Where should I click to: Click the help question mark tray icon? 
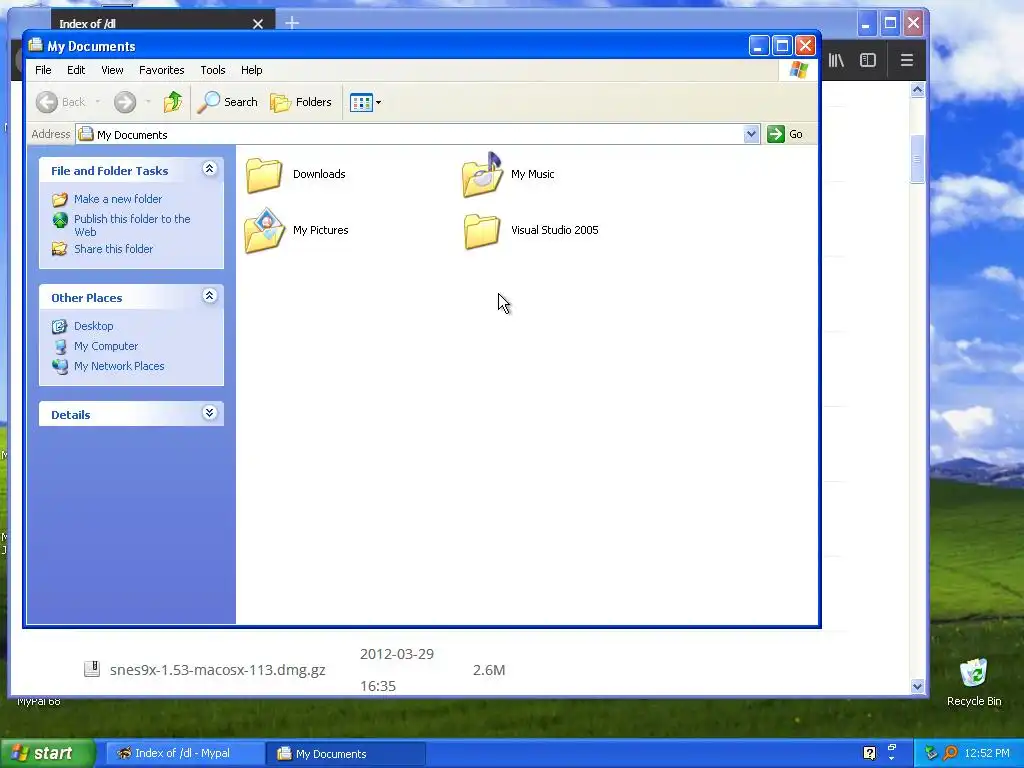(x=869, y=753)
